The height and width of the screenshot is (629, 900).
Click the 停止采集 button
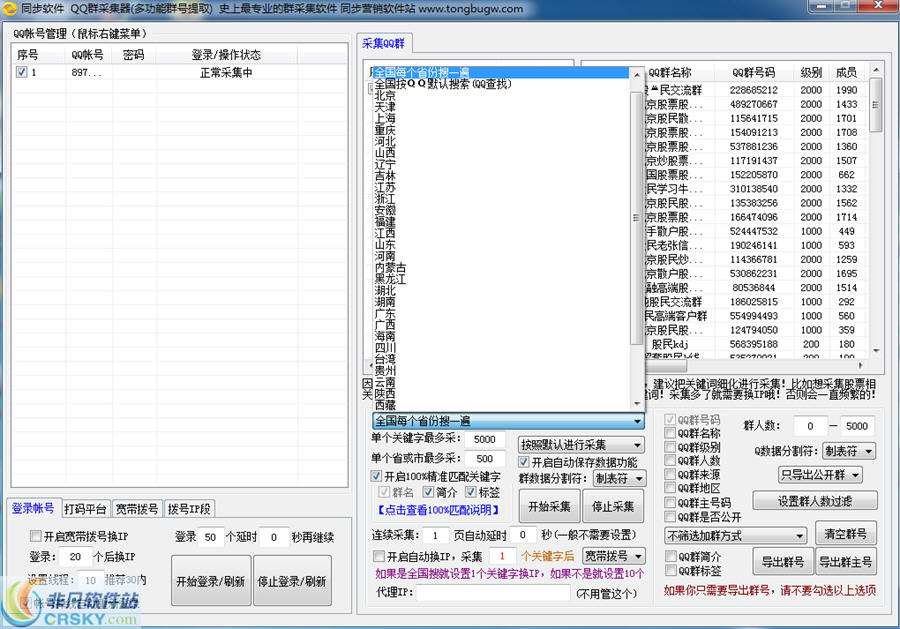click(612, 506)
